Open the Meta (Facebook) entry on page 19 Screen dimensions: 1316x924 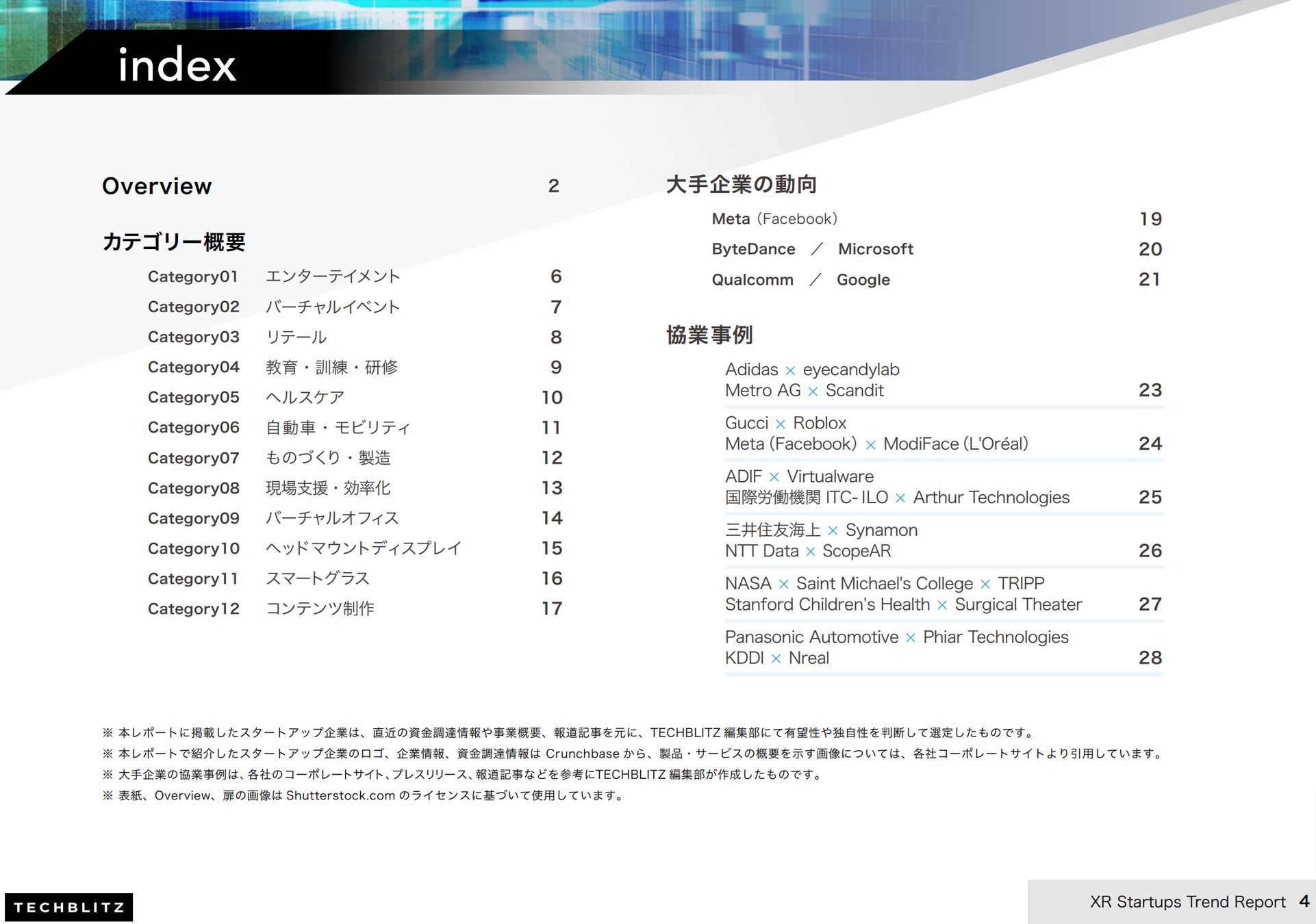774,219
